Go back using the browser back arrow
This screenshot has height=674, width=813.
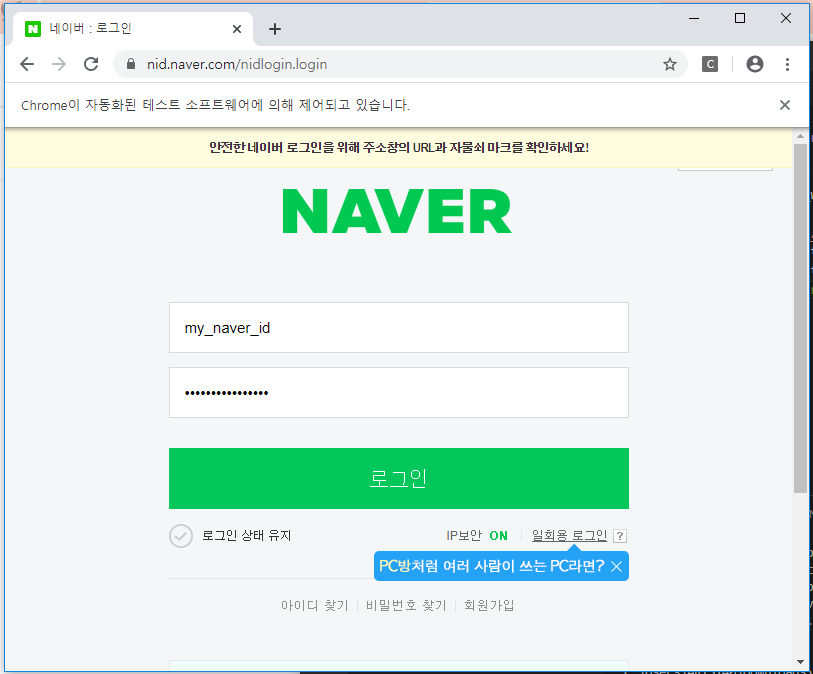click(x=27, y=64)
